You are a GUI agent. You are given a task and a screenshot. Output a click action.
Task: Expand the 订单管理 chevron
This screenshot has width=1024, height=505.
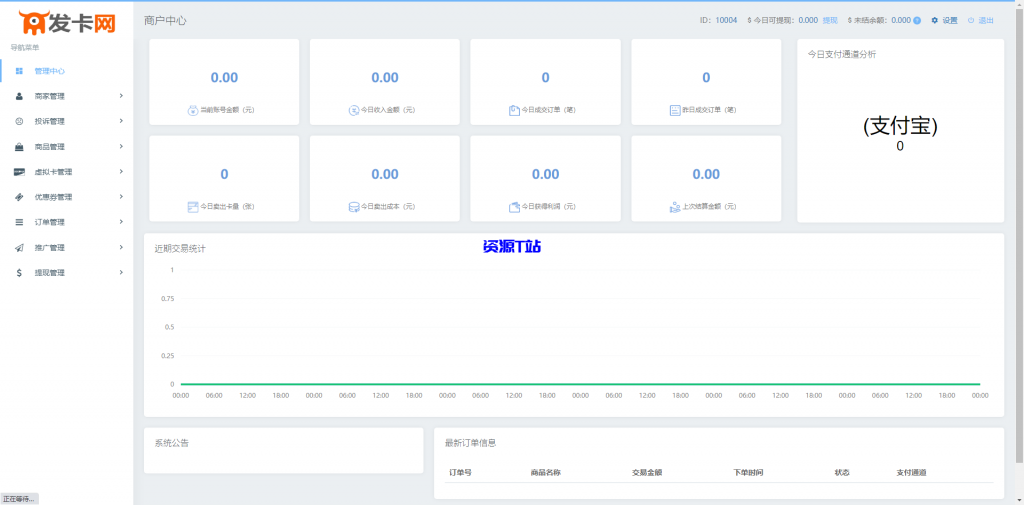[121, 222]
